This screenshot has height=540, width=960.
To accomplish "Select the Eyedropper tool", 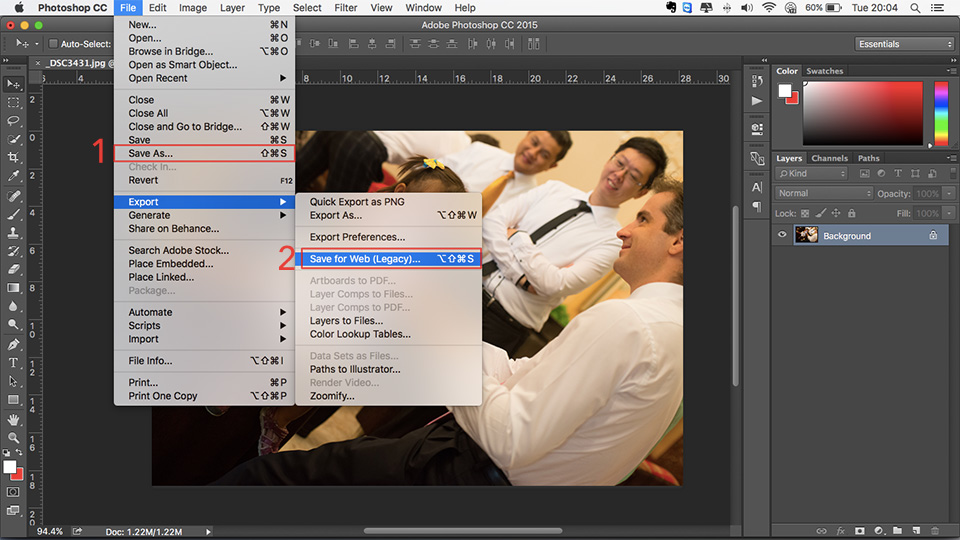I will pos(13,176).
